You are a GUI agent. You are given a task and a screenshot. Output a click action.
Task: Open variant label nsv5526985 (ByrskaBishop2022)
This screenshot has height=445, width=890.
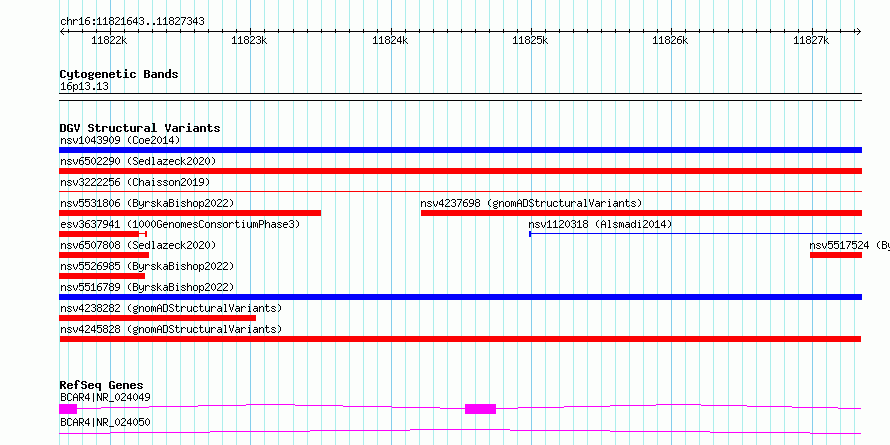click(x=147, y=266)
